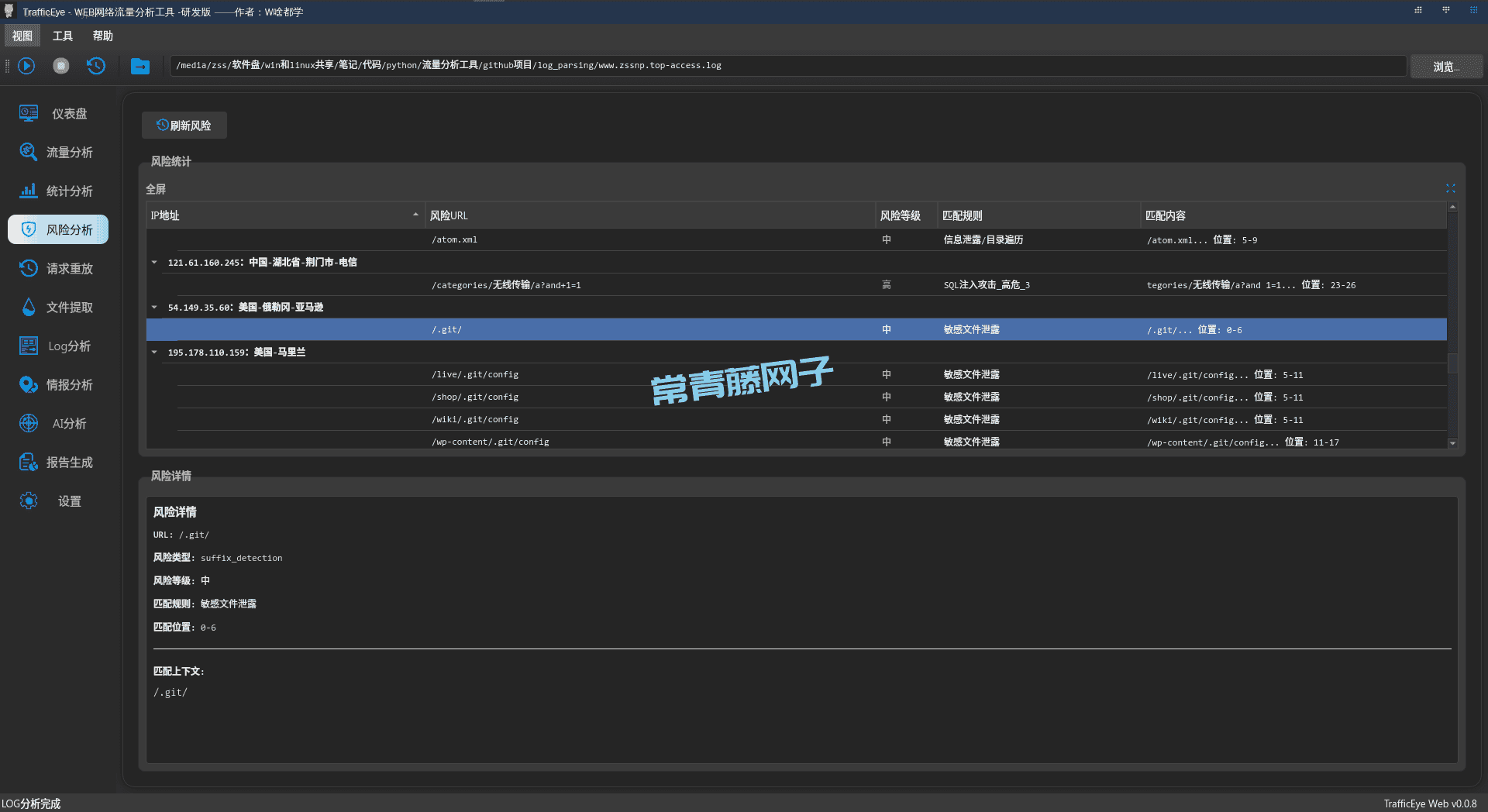Click the suffix_detection risk type text
This screenshot has width=1488, height=812.
coord(241,558)
